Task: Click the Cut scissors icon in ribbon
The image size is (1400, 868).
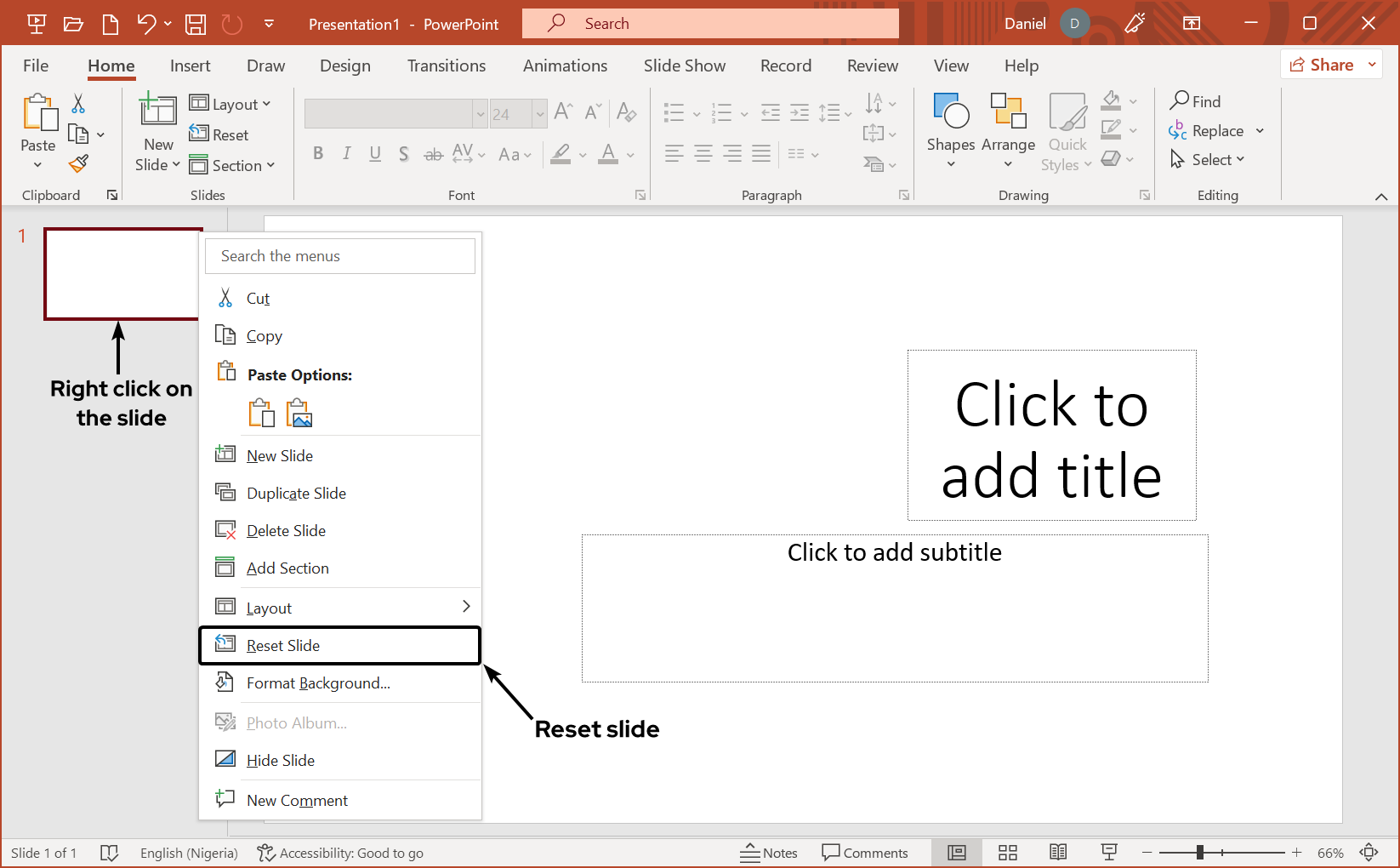Action: tap(78, 104)
